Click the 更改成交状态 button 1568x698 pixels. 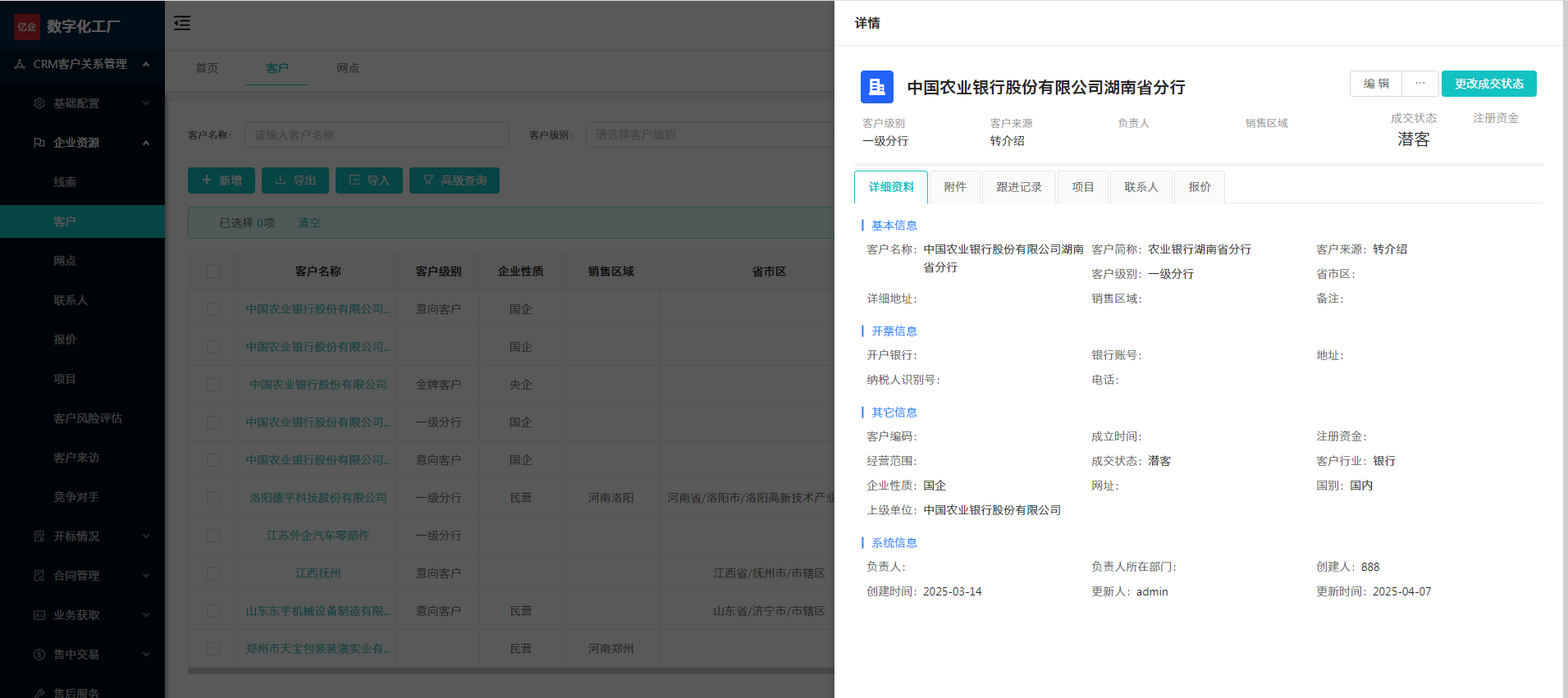pyautogui.click(x=1488, y=84)
